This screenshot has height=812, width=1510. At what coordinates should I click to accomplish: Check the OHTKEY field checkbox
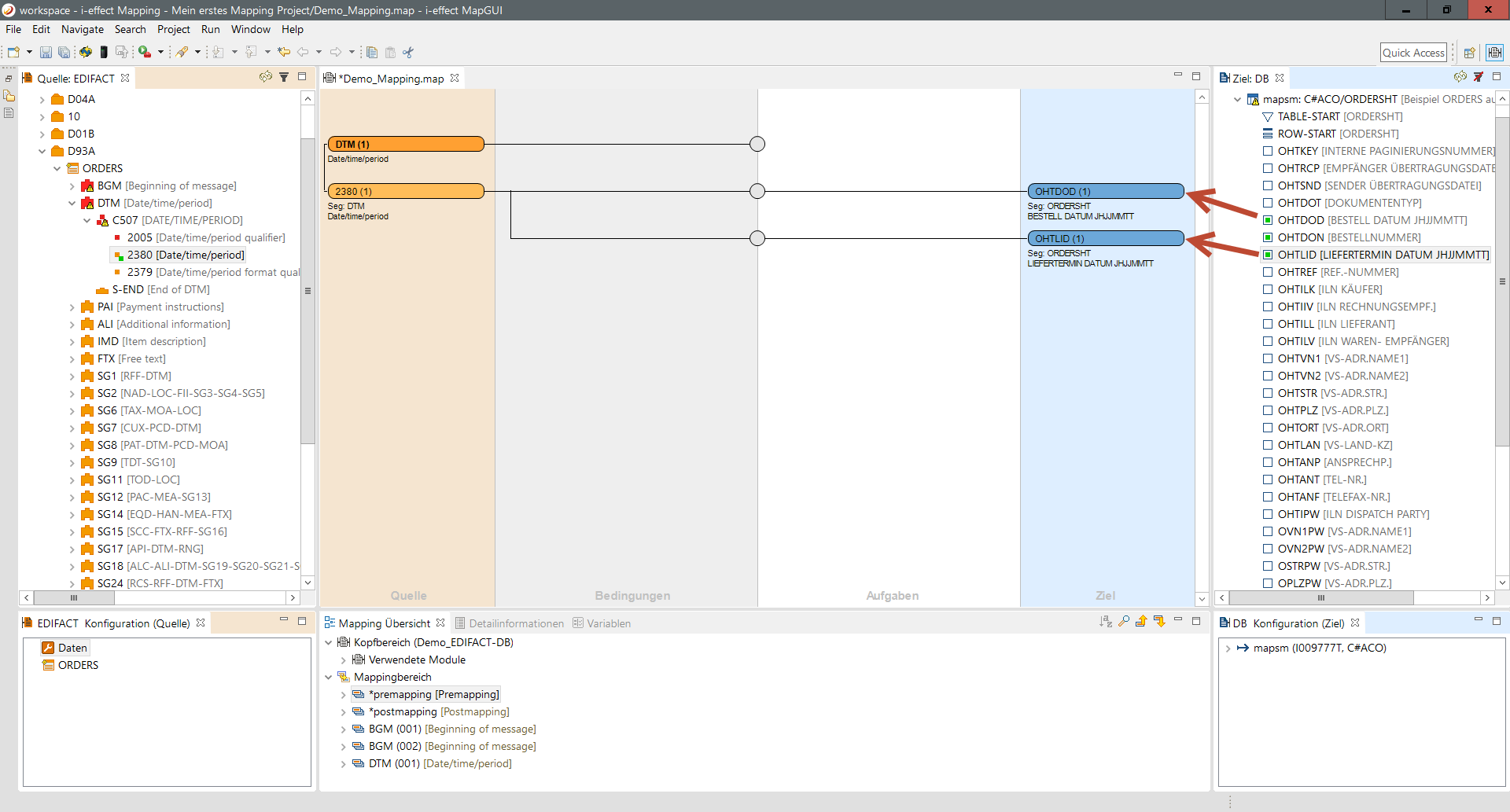(x=1268, y=151)
